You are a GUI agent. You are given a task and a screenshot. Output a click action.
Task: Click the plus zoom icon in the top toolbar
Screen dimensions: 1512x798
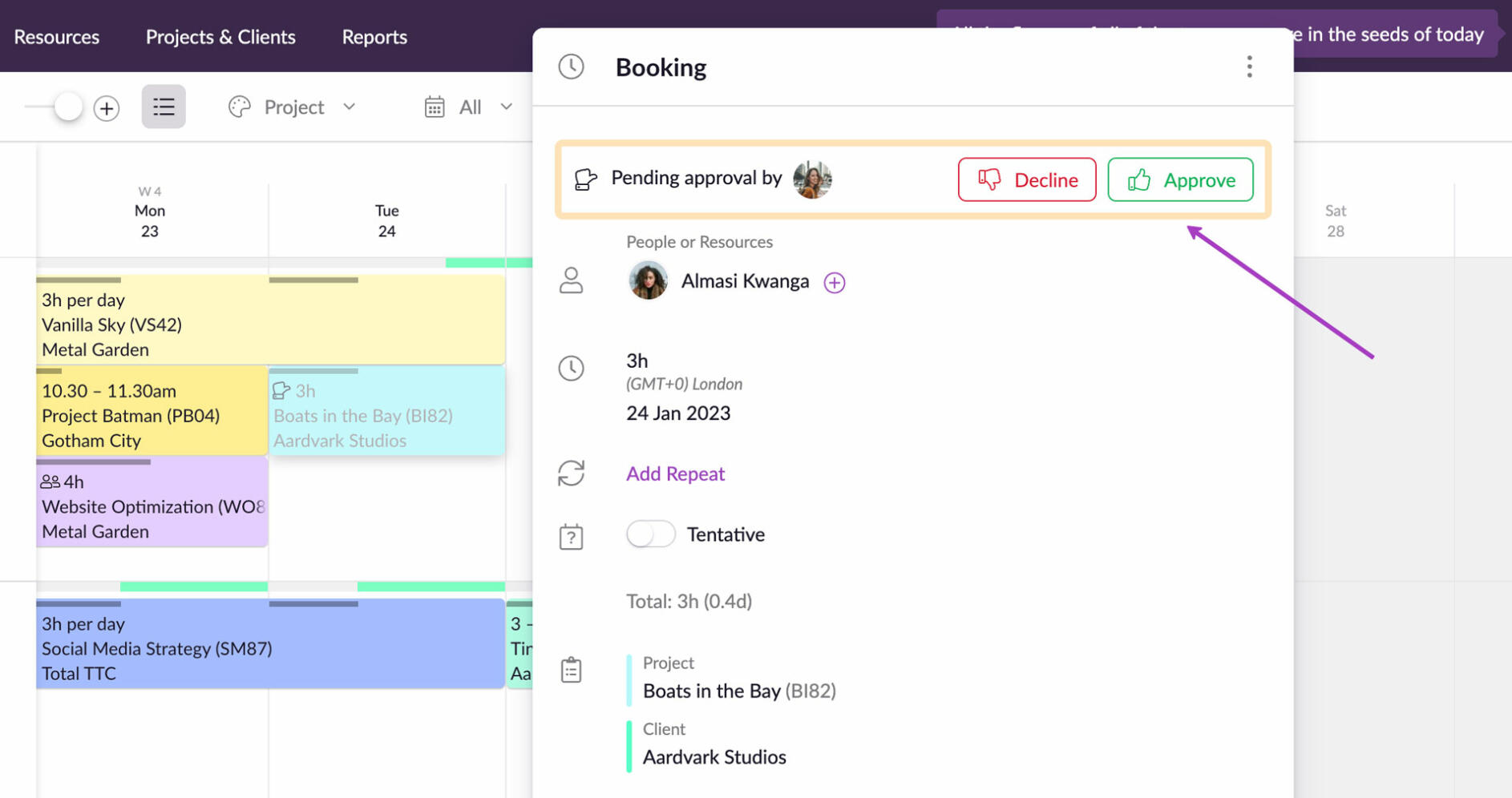tap(107, 107)
